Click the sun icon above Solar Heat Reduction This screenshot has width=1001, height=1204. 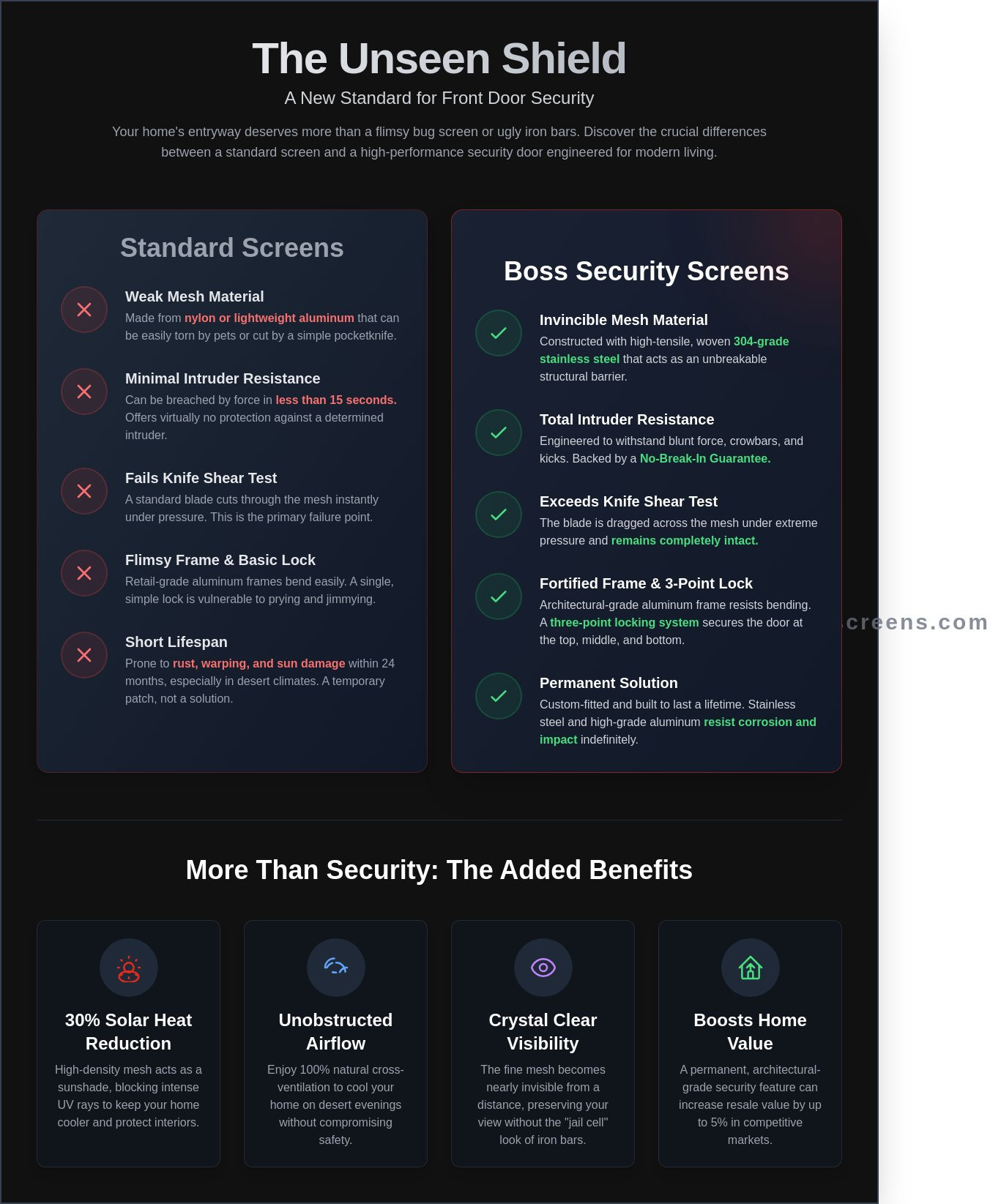coord(129,968)
